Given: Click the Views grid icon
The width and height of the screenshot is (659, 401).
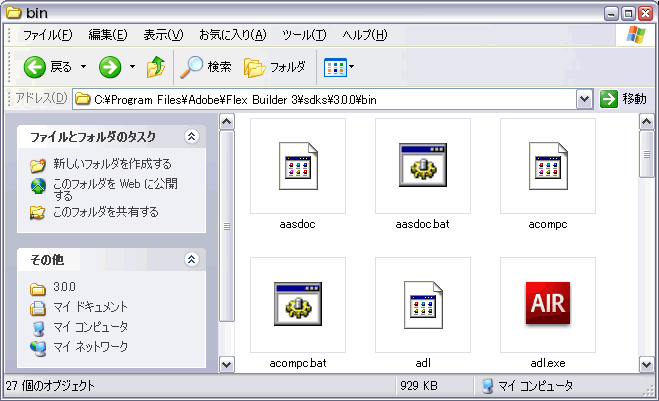Looking at the screenshot, I should click(335, 67).
